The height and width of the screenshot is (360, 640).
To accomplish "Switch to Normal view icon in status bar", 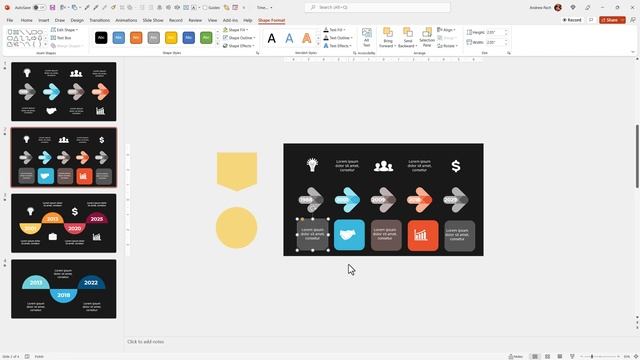I will click(x=535, y=356).
